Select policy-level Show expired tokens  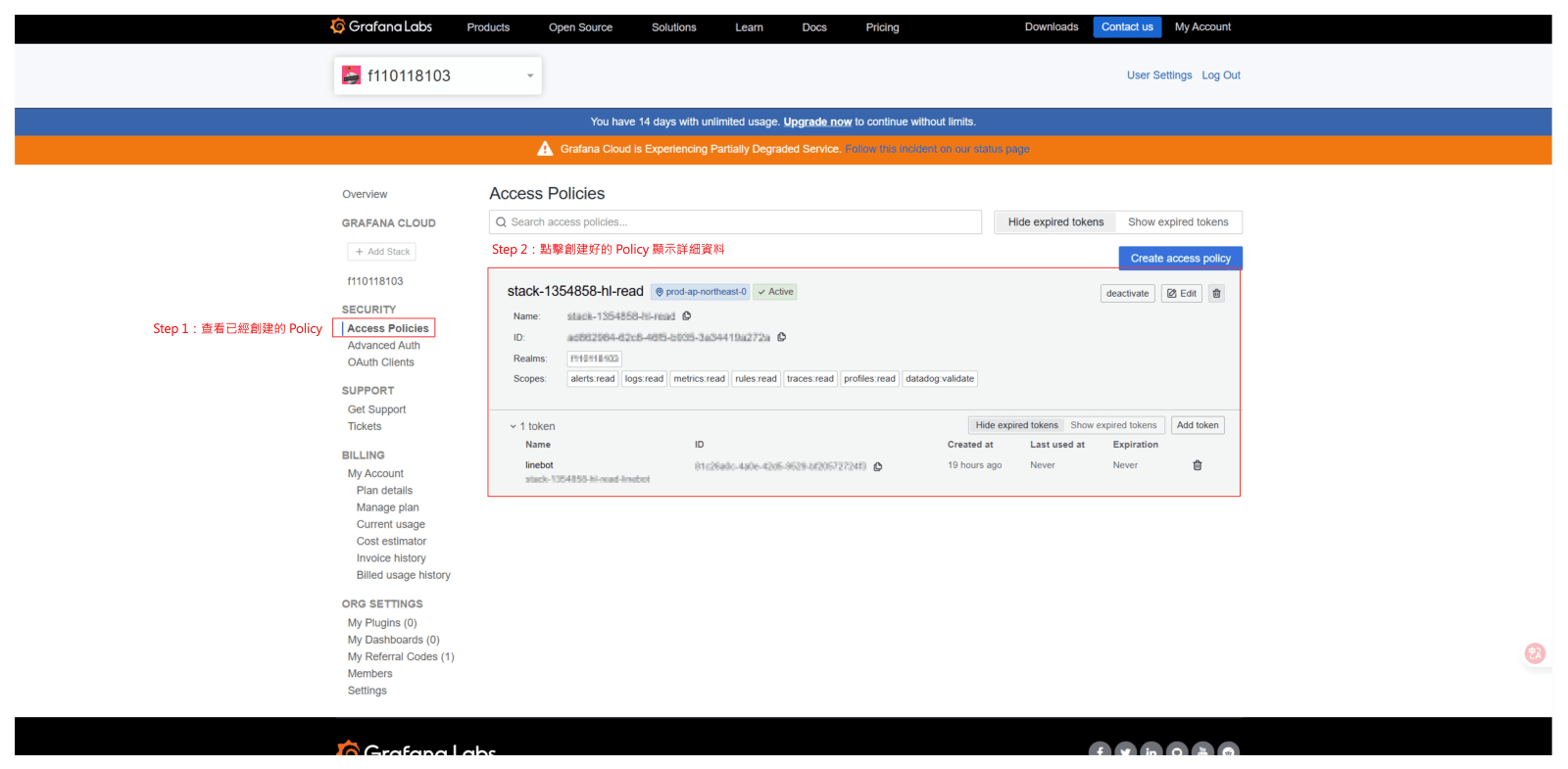(x=1113, y=425)
